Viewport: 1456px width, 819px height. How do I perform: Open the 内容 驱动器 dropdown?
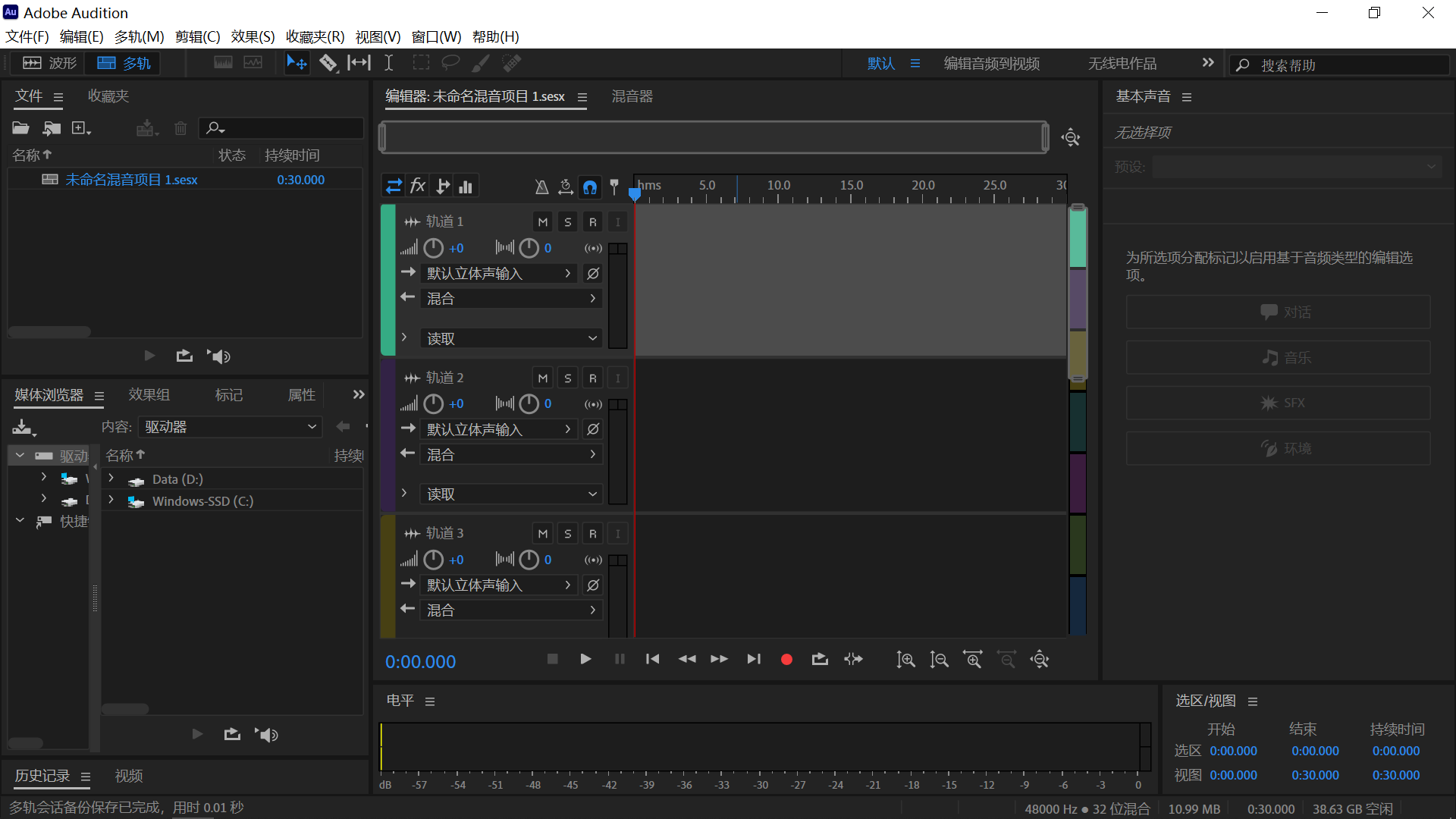(x=231, y=427)
